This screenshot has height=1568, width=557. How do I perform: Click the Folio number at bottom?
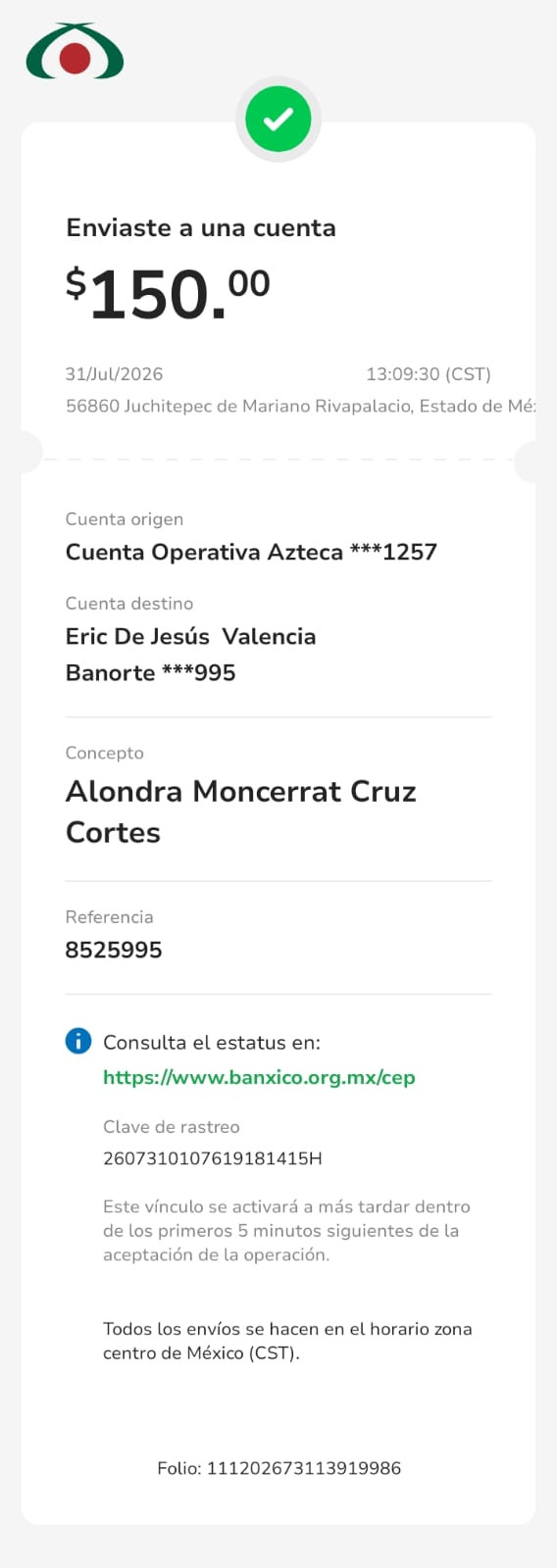278,1468
